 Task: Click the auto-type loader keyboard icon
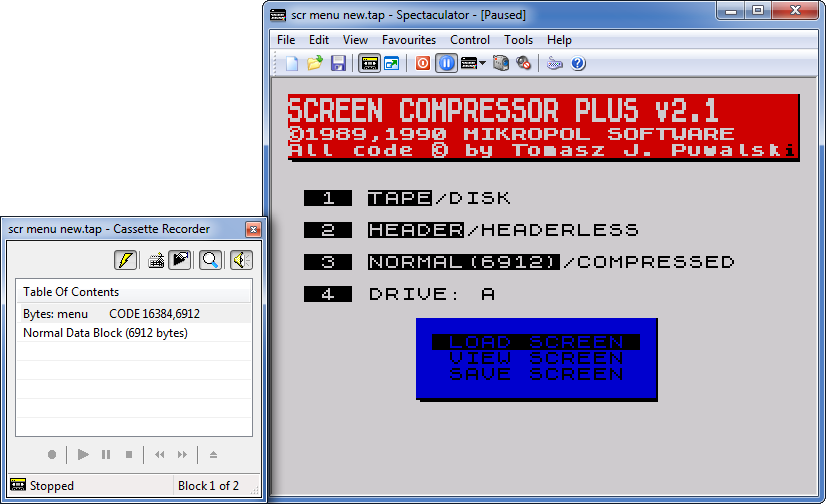156,260
